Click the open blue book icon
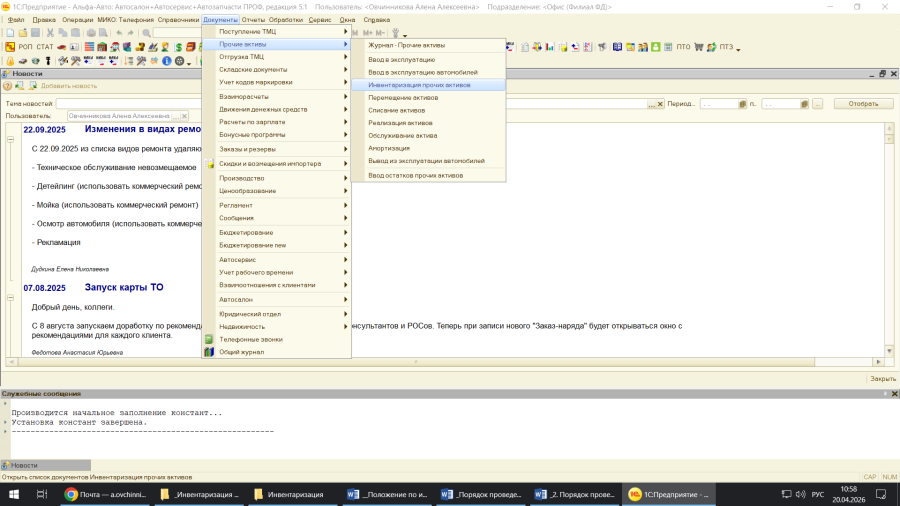Image resolution: width=900 pixels, height=506 pixels. click(x=617, y=47)
